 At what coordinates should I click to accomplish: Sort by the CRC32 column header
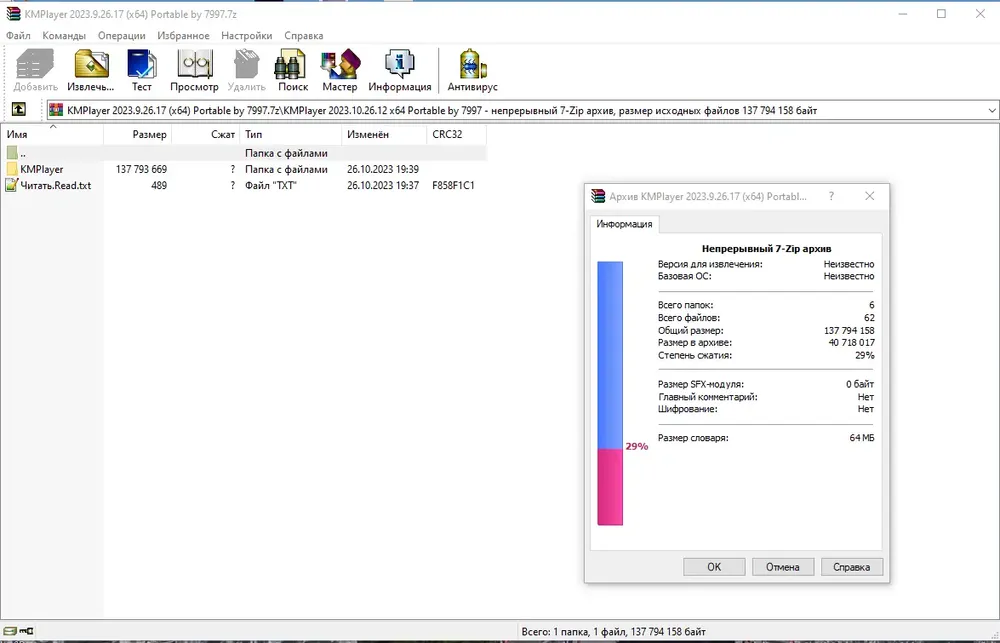coord(457,135)
